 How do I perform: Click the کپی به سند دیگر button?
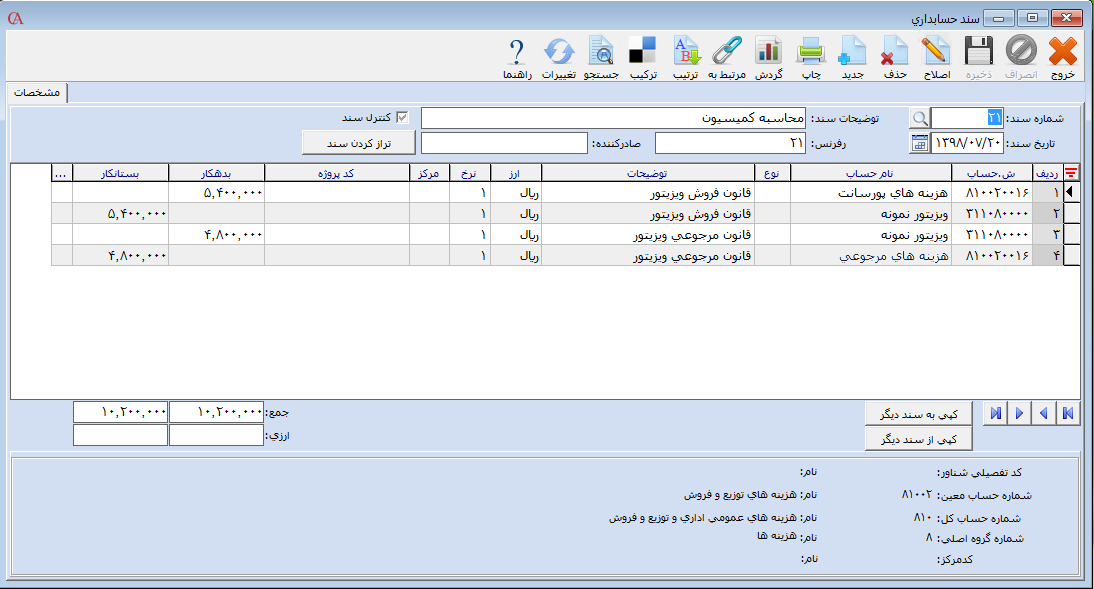tap(917, 413)
